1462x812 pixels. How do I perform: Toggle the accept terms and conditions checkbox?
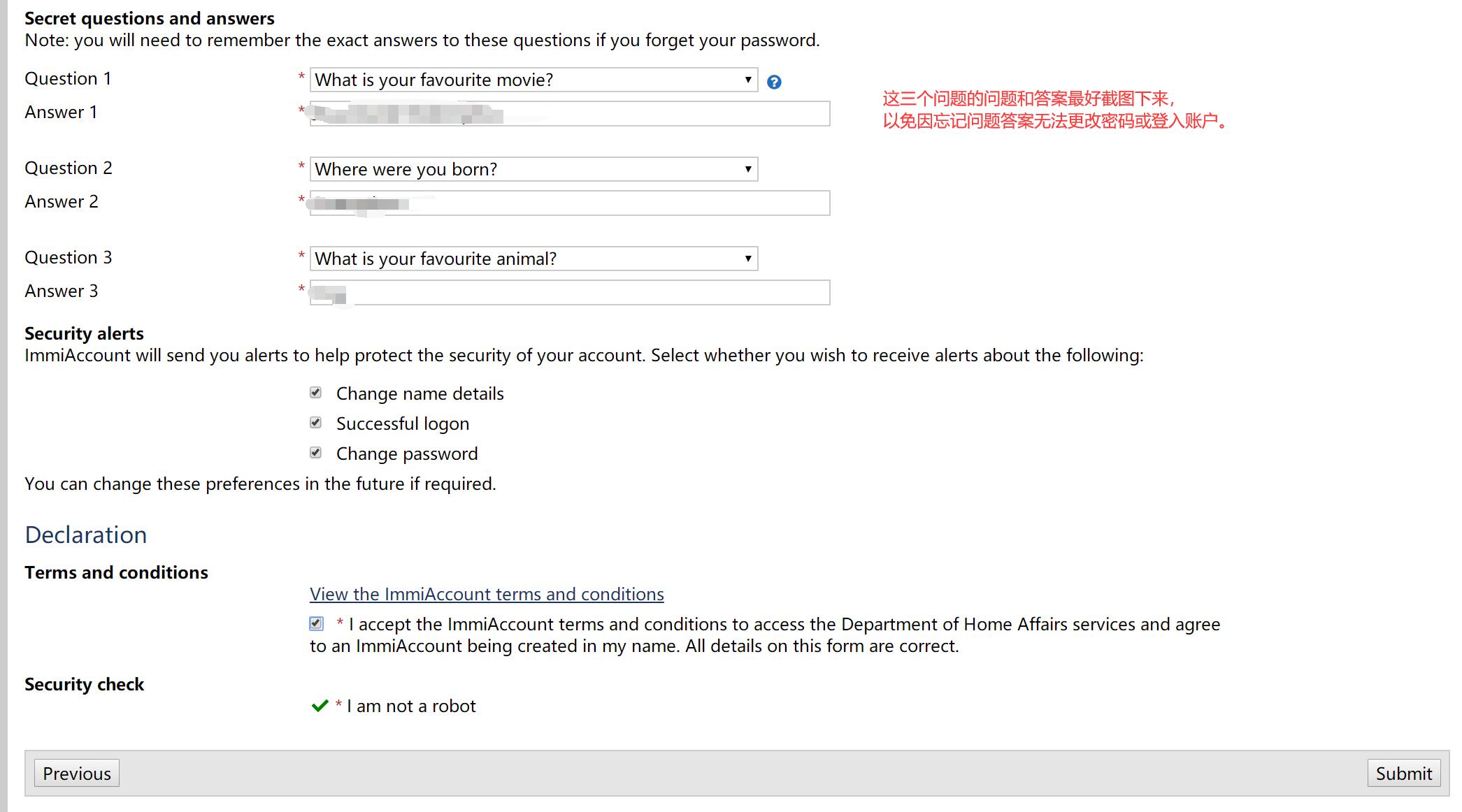coord(317,623)
